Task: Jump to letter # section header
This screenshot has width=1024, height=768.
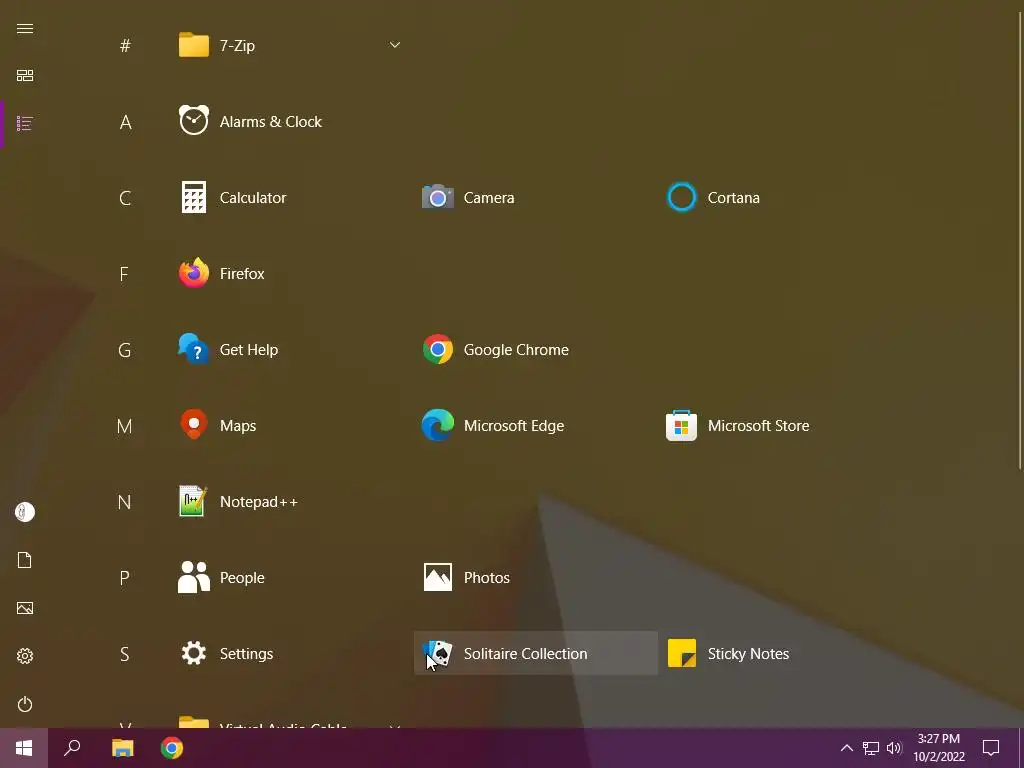Action: (x=125, y=45)
